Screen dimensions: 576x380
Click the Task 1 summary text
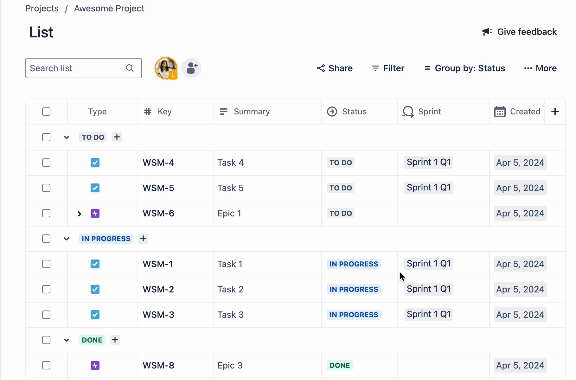point(230,264)
